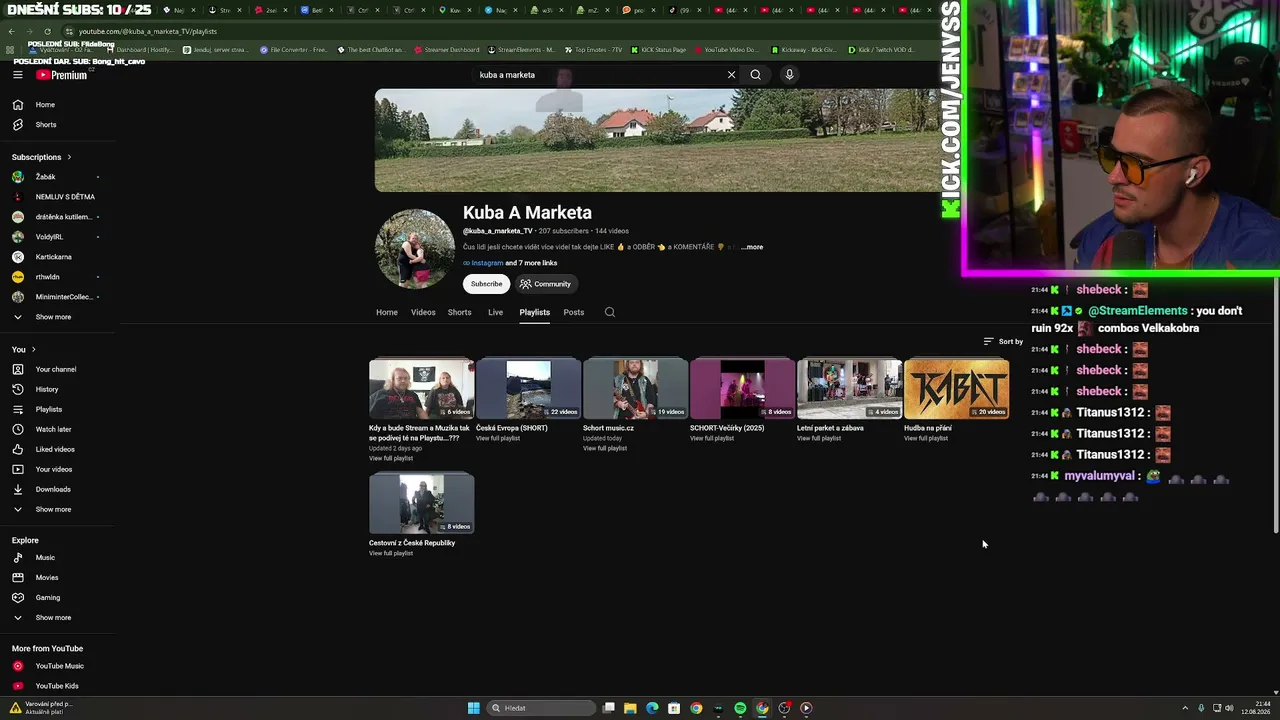Open the Sort by dropdown
This screenshot has width=1280, height=720.
point(1003,342)
